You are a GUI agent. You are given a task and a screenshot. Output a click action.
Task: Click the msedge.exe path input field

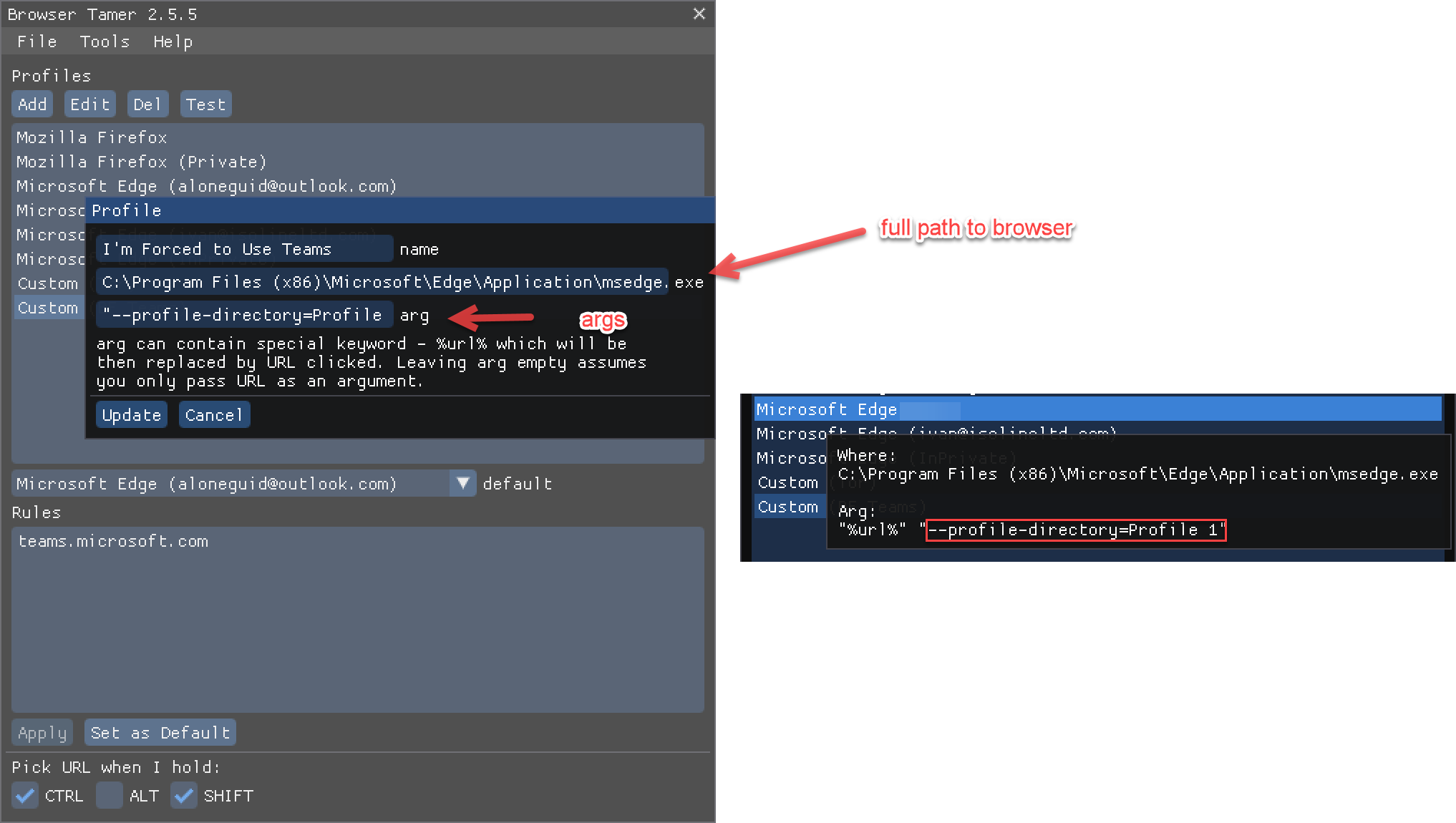[x=382, y=282]
